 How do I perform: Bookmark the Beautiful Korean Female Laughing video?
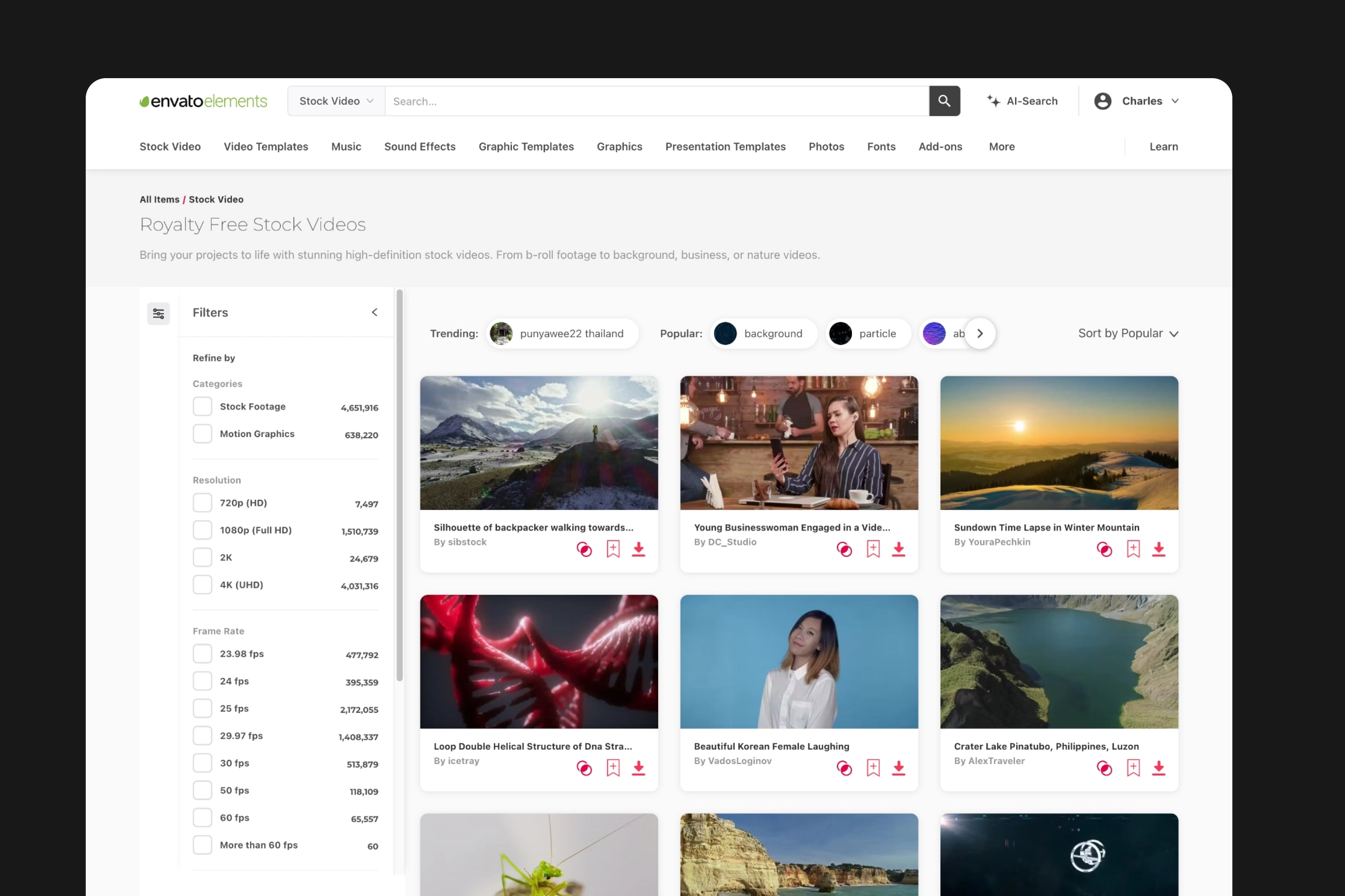click(x=873, y=768)
